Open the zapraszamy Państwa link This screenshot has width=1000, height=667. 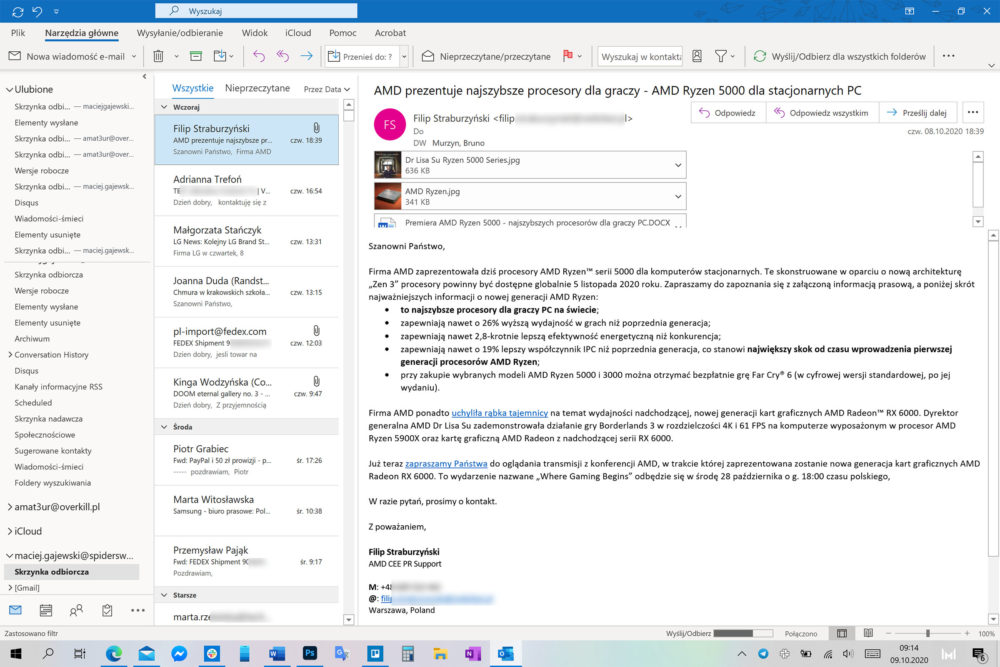(x=446, y=464)
